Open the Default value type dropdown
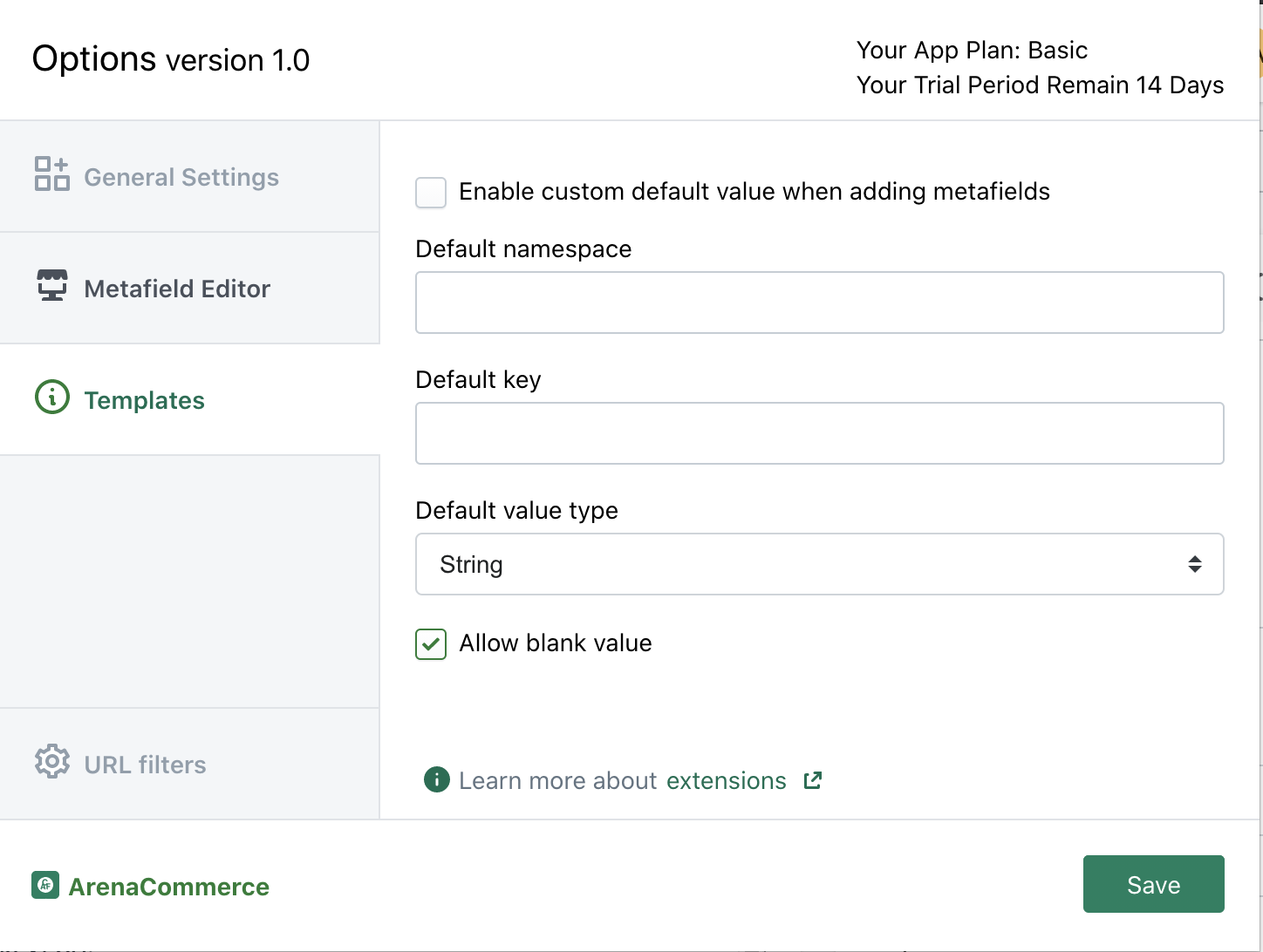This screenshot has width=1263, height=952. (818, 564)
